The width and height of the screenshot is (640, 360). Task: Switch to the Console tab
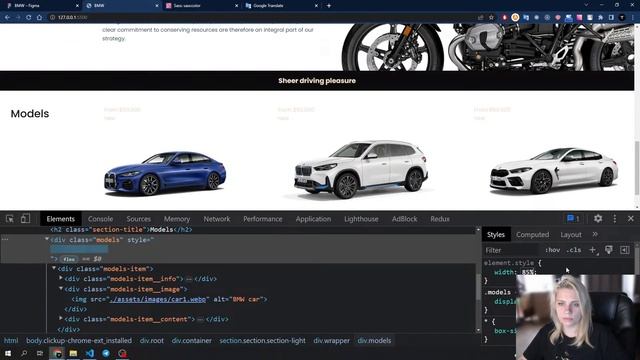coord(100,219)
